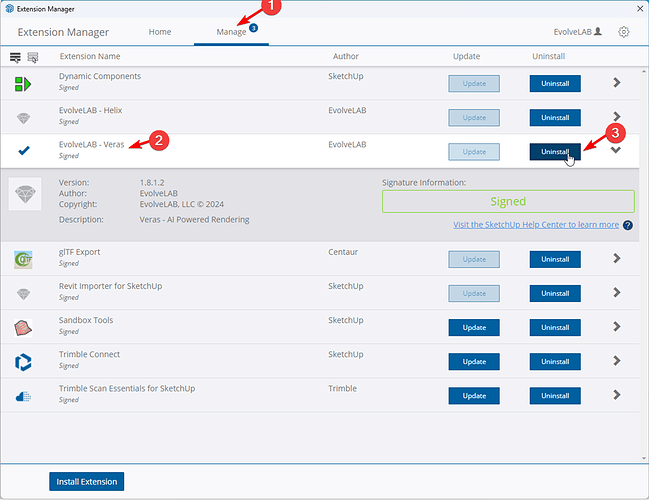Screen dimensions: 649x500
Task: Select Dynamic Components extension name
Action: click(x=100, y=76)
